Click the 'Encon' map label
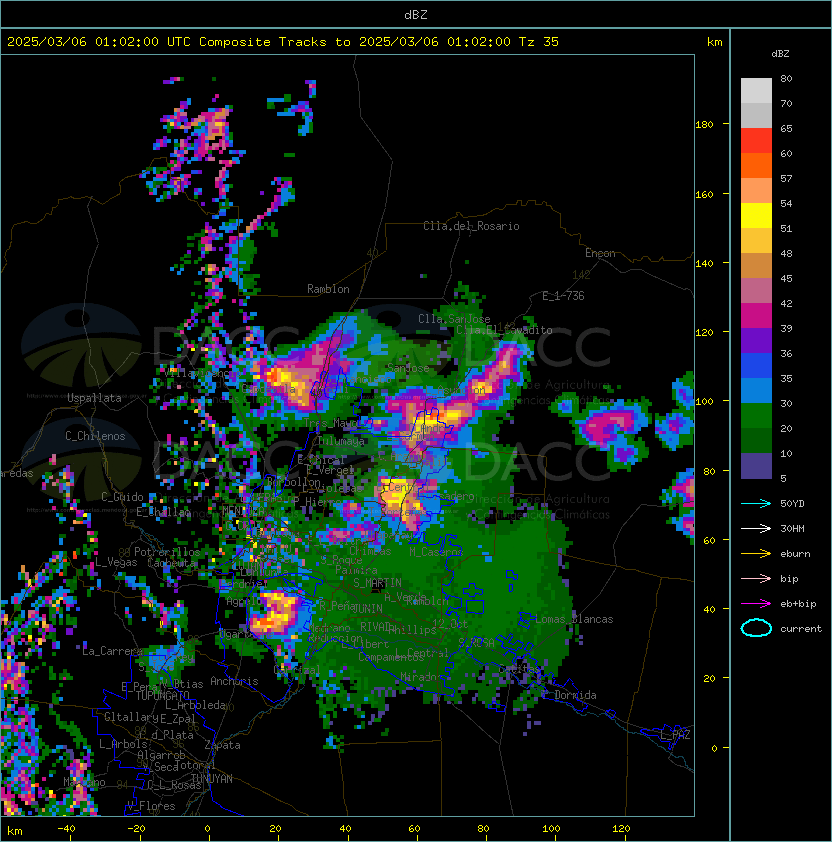This screenshot has width=832, height=842. point(600,253)
